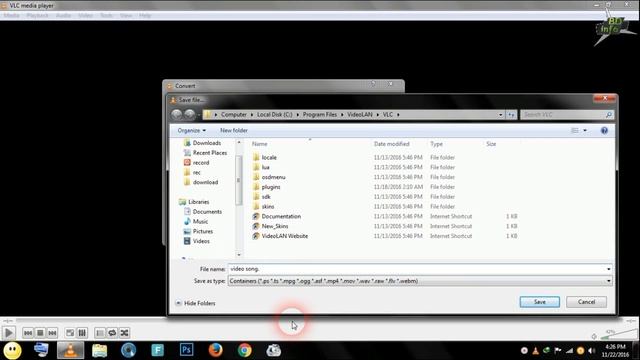Click the Back navigation arrow
Viewport: 640px width, 360px height.
pos(176,115)
